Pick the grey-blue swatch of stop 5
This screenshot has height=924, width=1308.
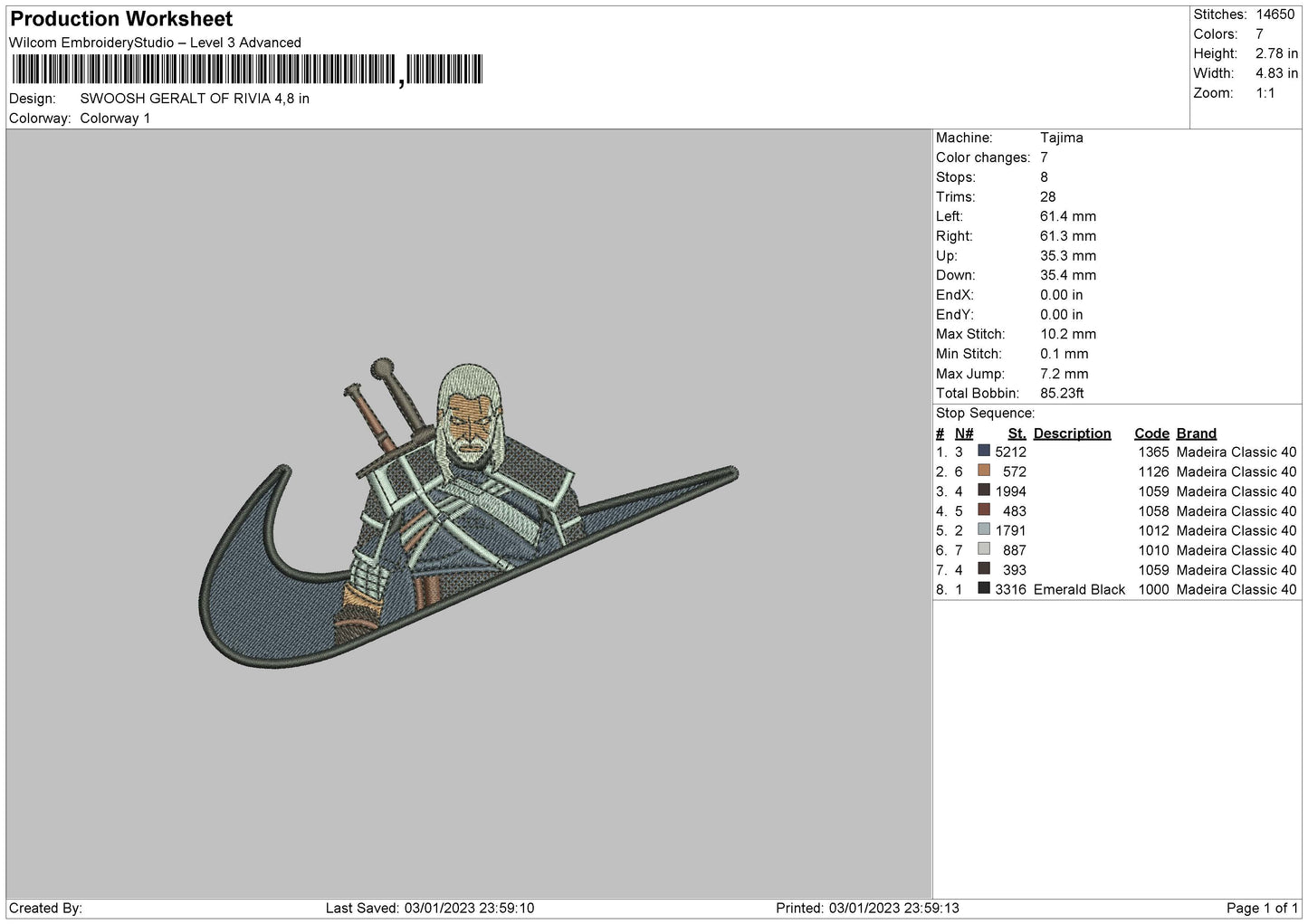[x=984, y=529]
